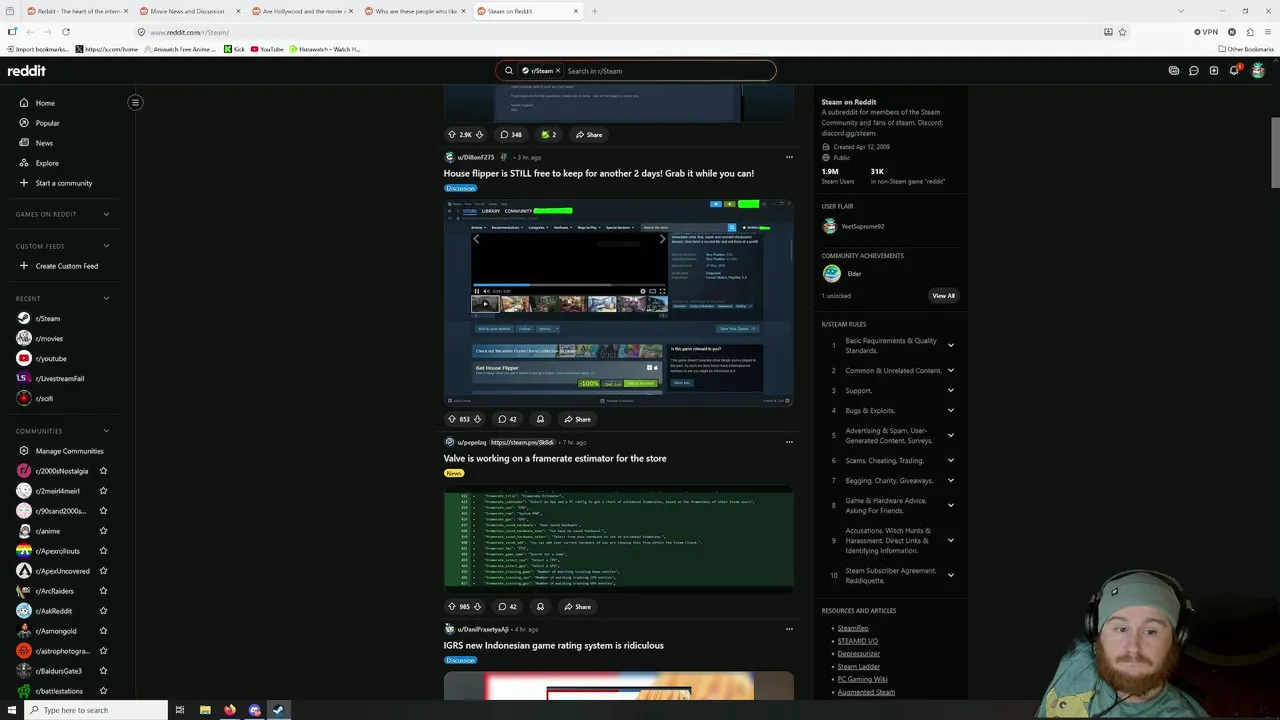Open Task View in the taskbar

[180, 710]
